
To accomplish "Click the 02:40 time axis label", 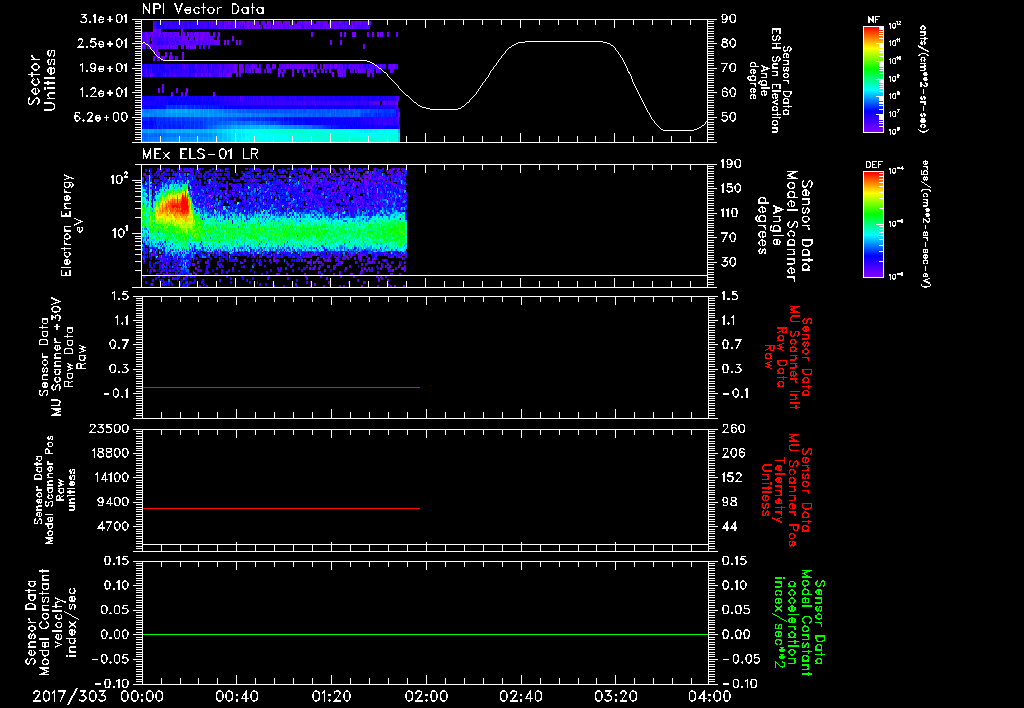I will point(520,696).
